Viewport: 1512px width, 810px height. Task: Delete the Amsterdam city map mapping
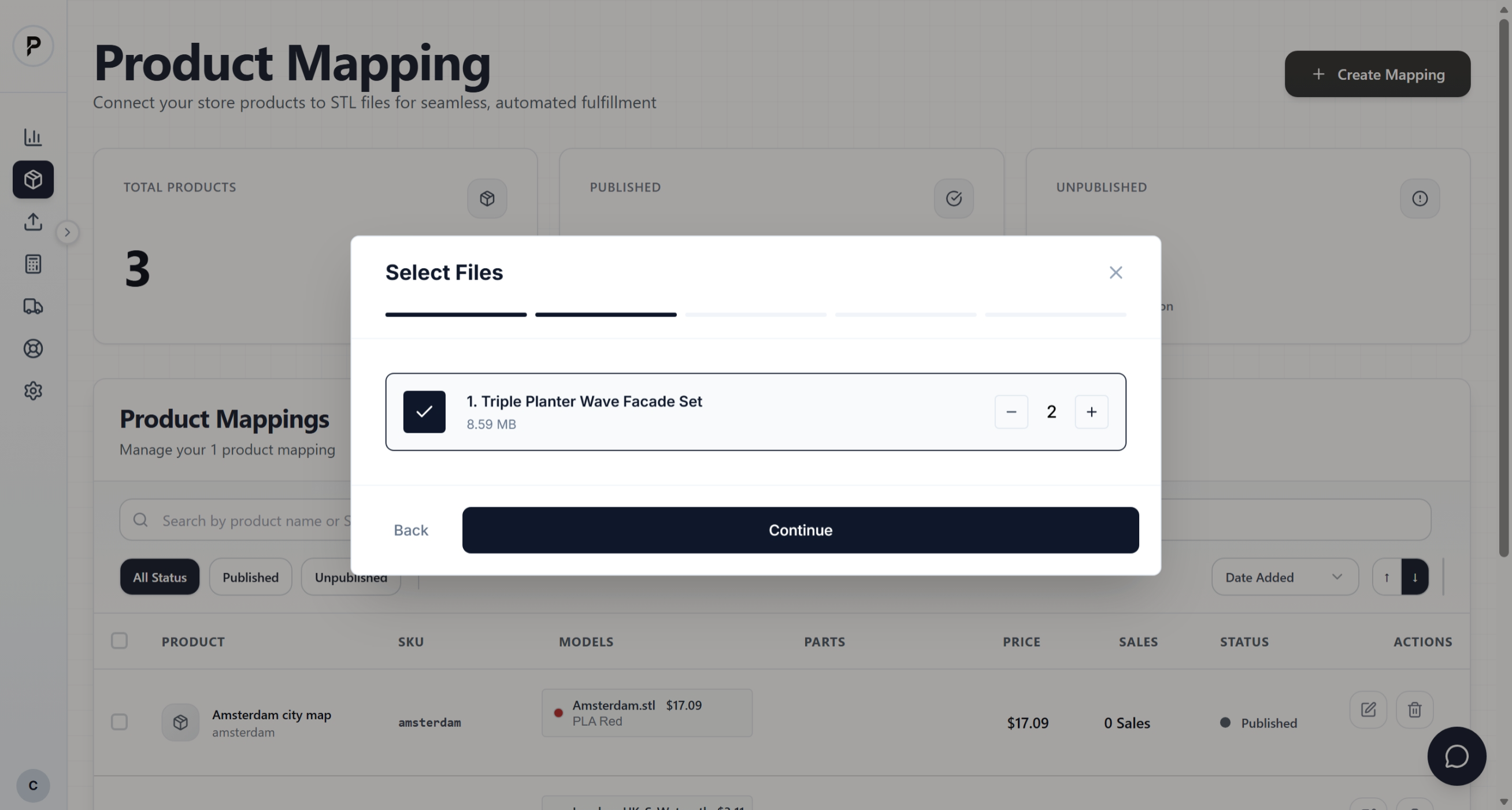pyautogui.click(x=1414, y=710)
